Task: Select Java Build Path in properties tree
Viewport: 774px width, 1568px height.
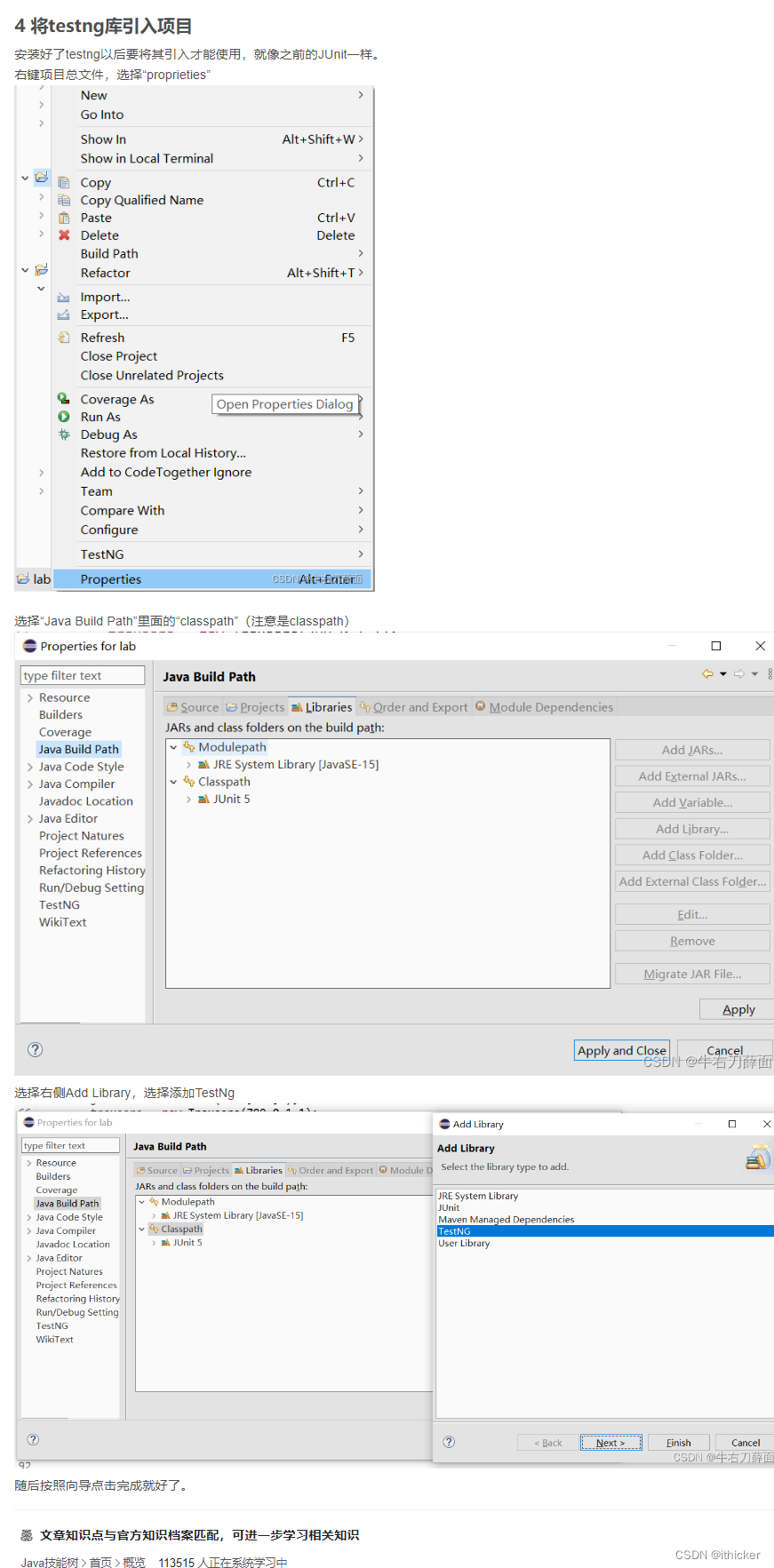Action: click(x=78, y=750)
